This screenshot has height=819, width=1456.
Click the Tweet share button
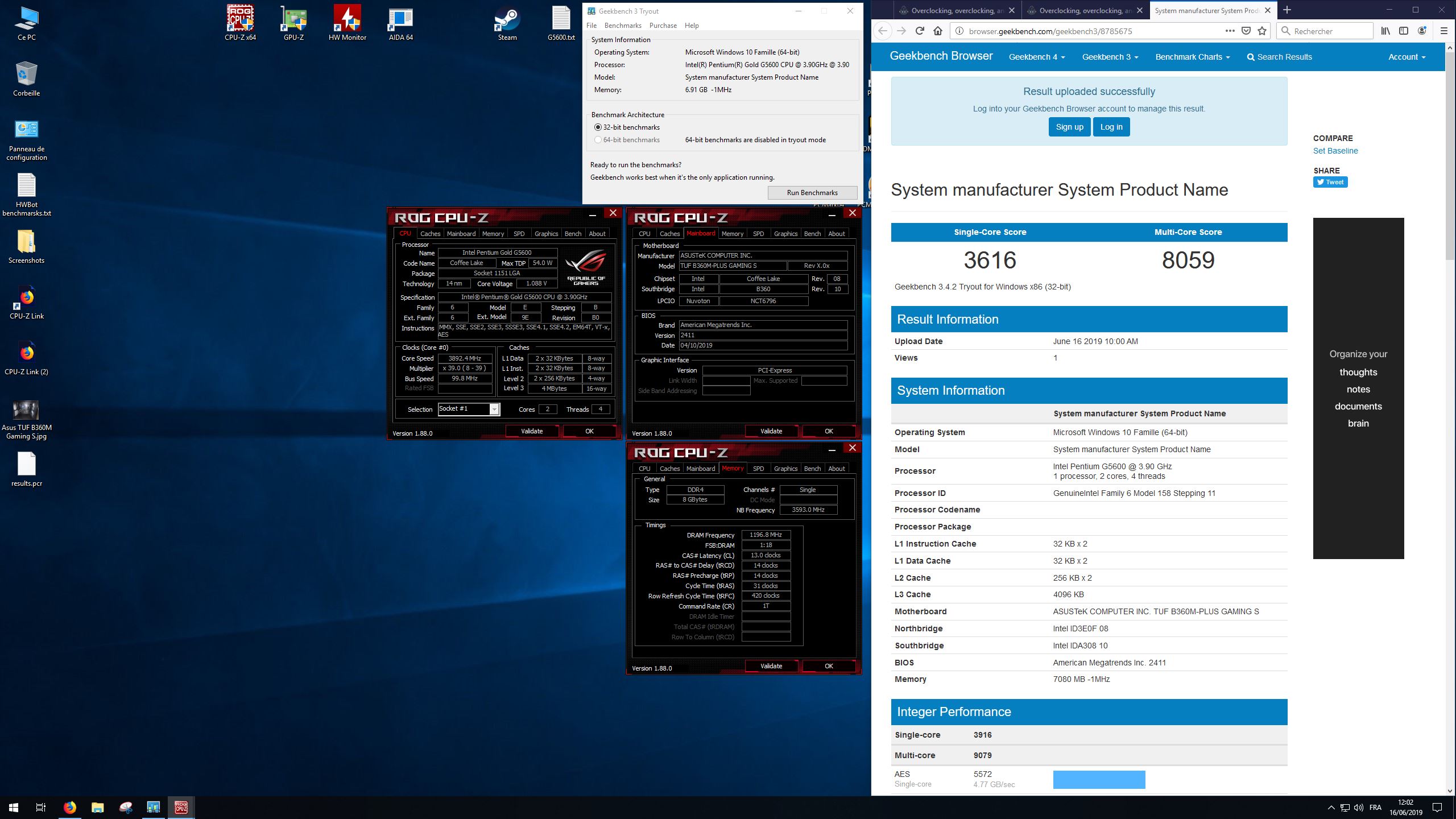point(1330,182)
